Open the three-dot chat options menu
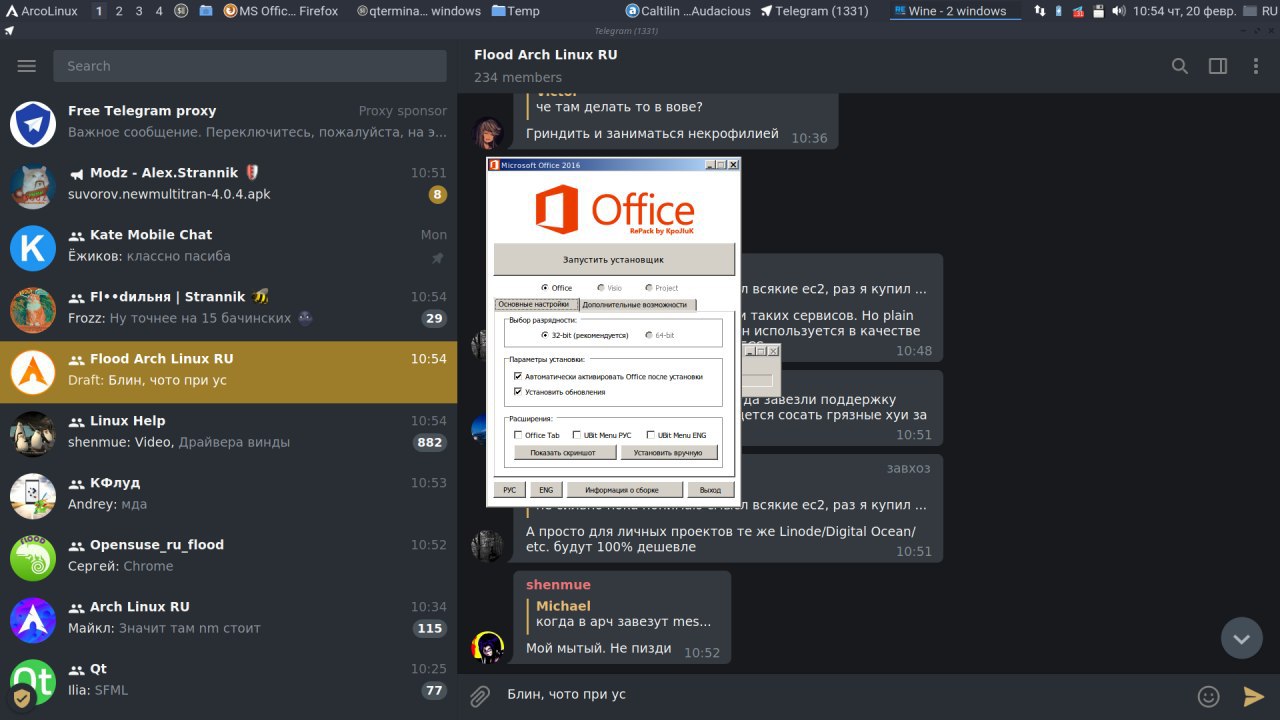1280x720 pixels. tap(1256, 66)
